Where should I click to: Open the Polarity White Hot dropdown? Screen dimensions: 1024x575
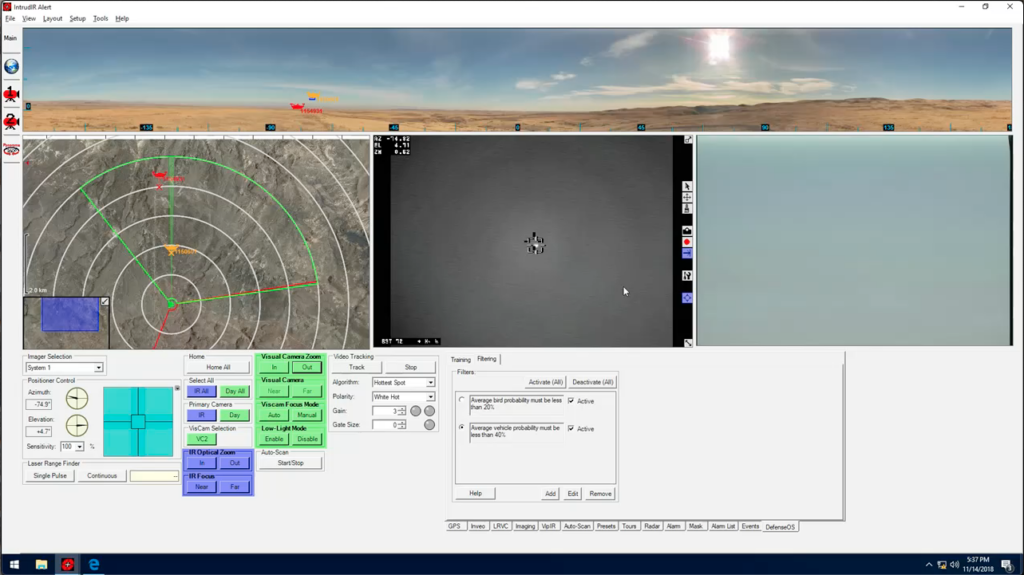(x=431, y=397)
